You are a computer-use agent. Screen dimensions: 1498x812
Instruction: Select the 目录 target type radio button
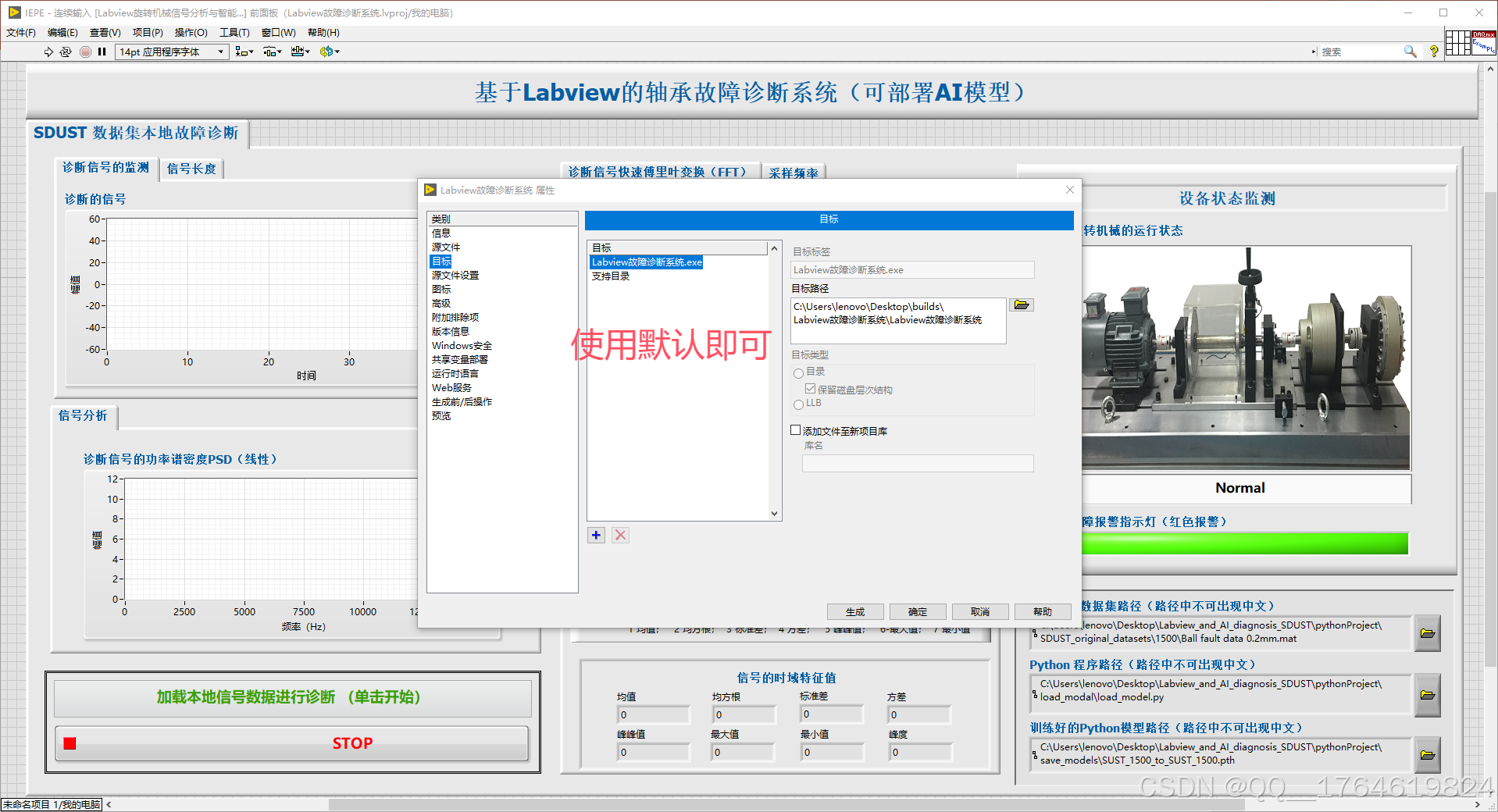798,372
